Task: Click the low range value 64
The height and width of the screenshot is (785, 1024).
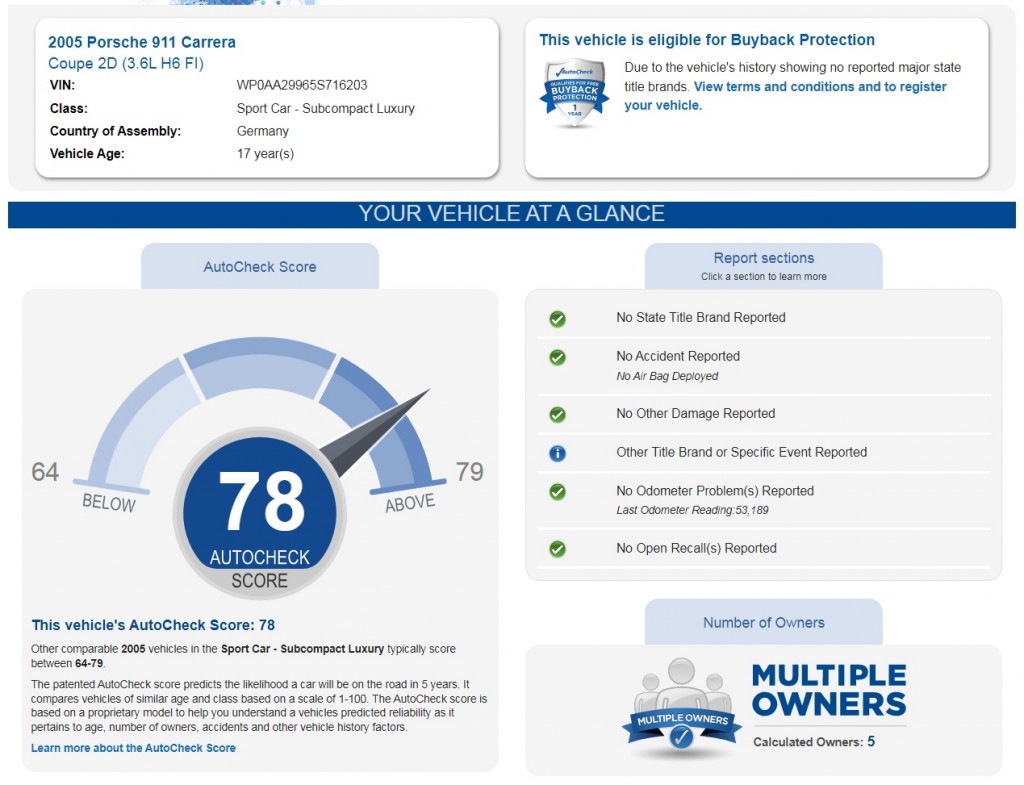Action: click(x=45, y=472)
